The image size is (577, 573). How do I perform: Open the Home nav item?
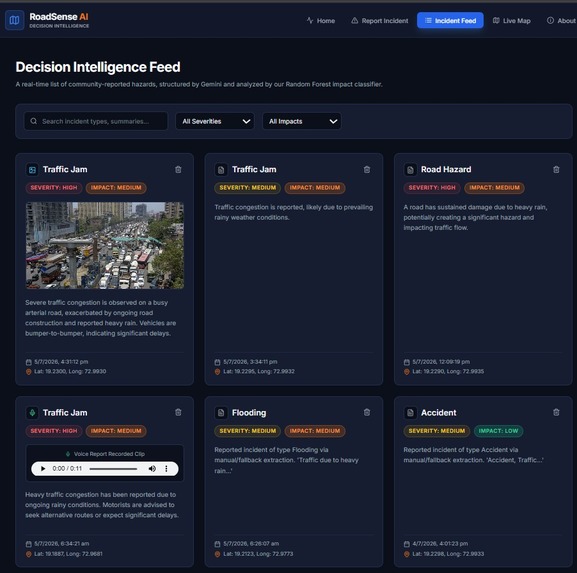(x=321, y=21)
